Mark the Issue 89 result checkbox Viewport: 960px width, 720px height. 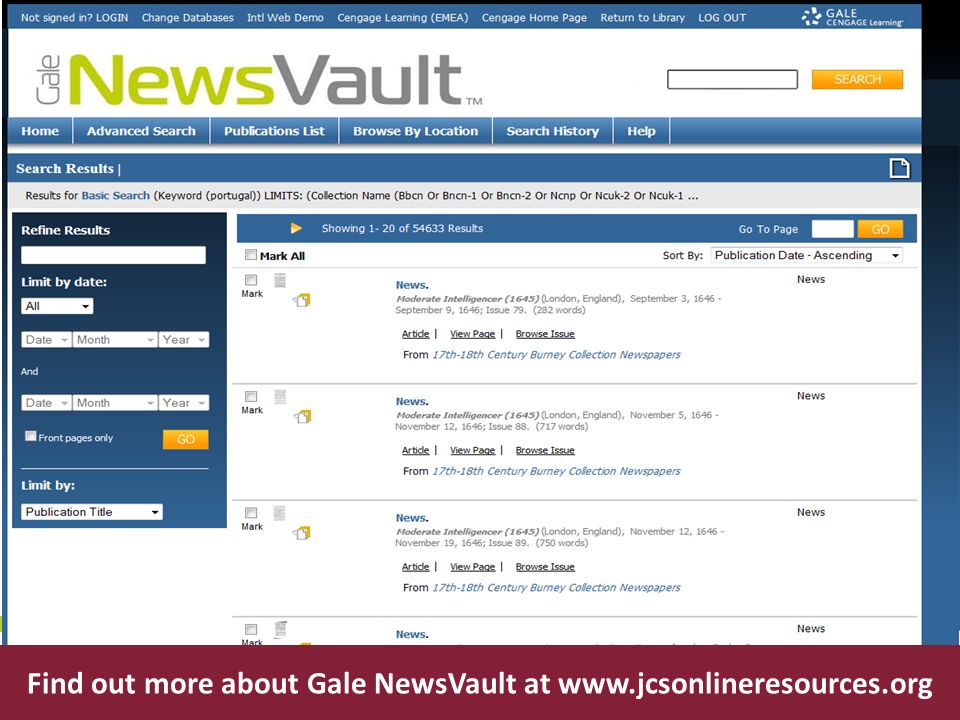(x=251, y=512)
